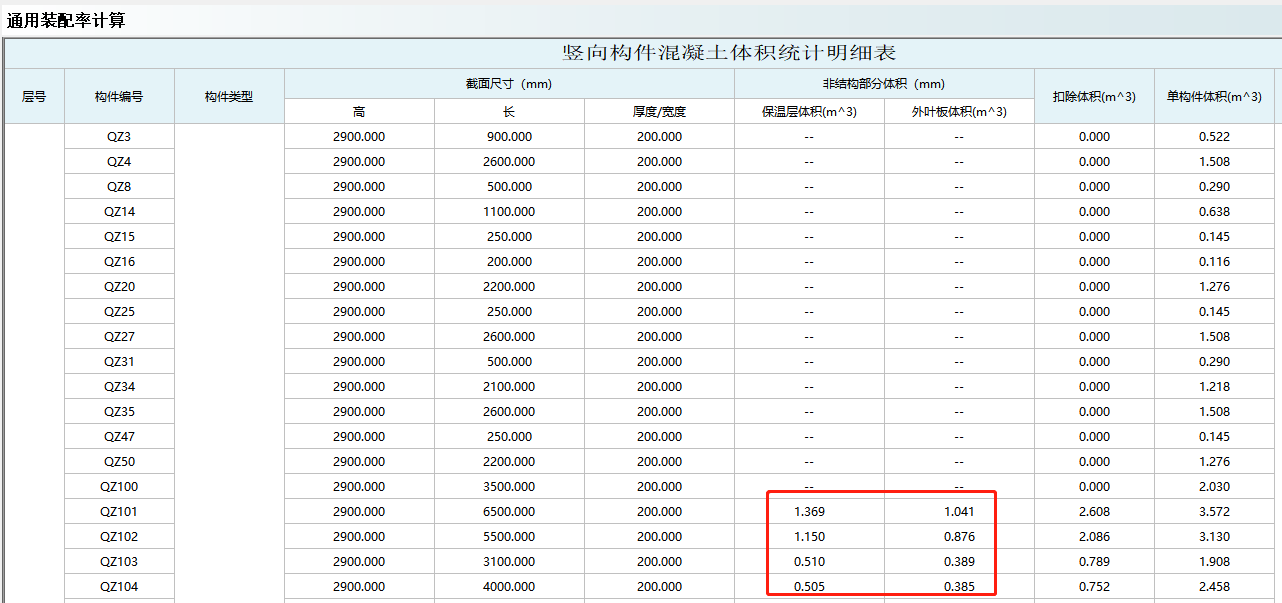Click the 截面尺寸 (mm) group header
The width and height of the screenshot is (1282, 603).
pos(509,84)
